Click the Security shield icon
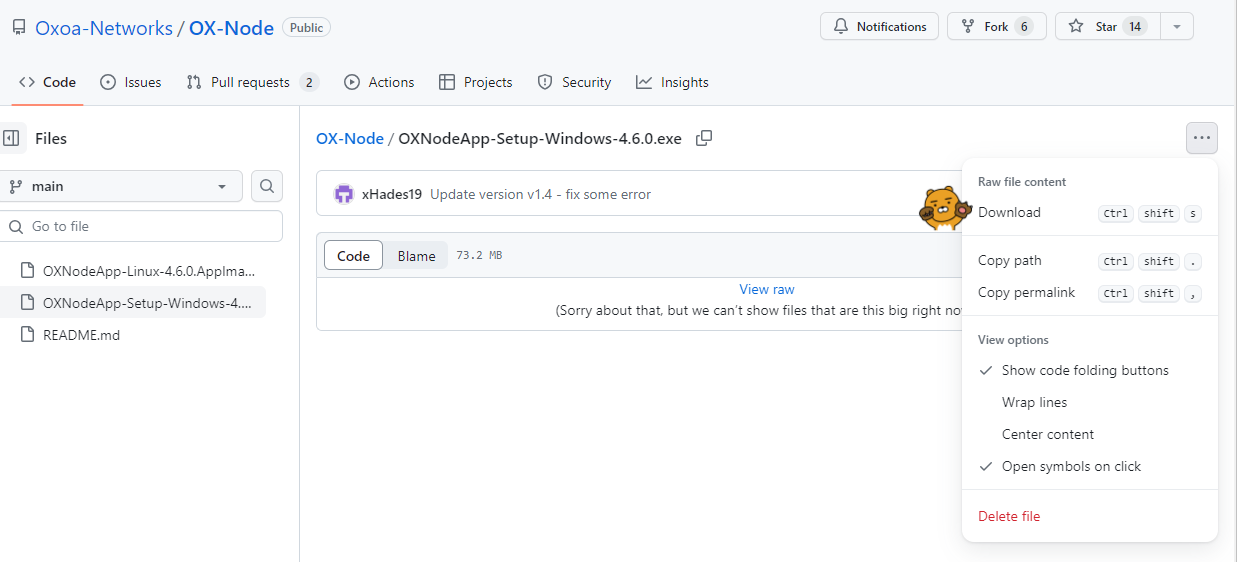Image resolution: width=1237 pixels, height=562 pixels. 545,82
